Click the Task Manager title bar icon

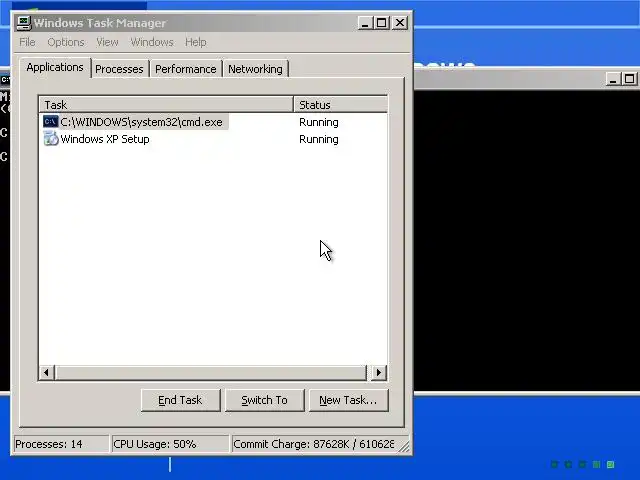point(24,23)
